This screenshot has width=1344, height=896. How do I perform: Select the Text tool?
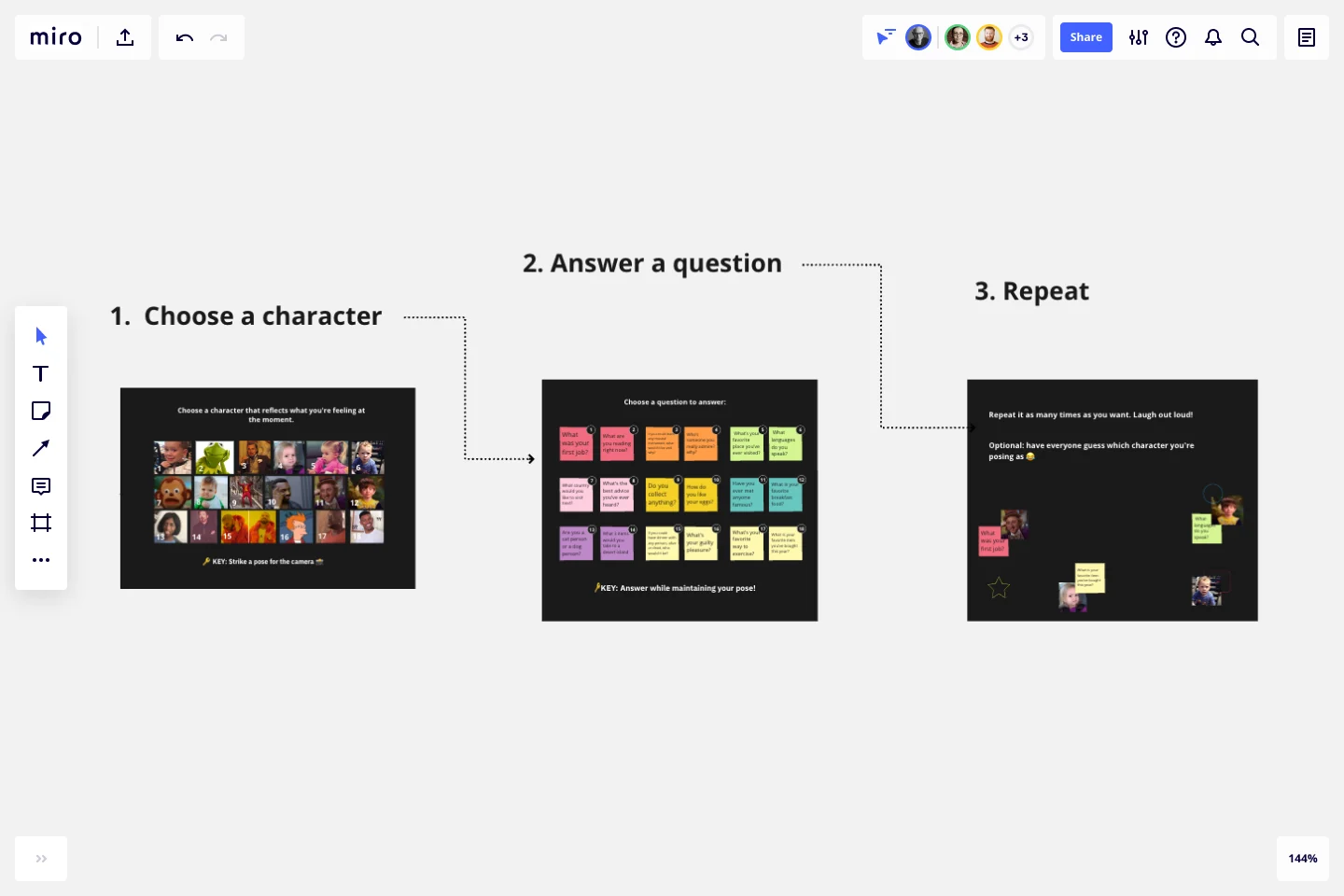click(41, 373)
